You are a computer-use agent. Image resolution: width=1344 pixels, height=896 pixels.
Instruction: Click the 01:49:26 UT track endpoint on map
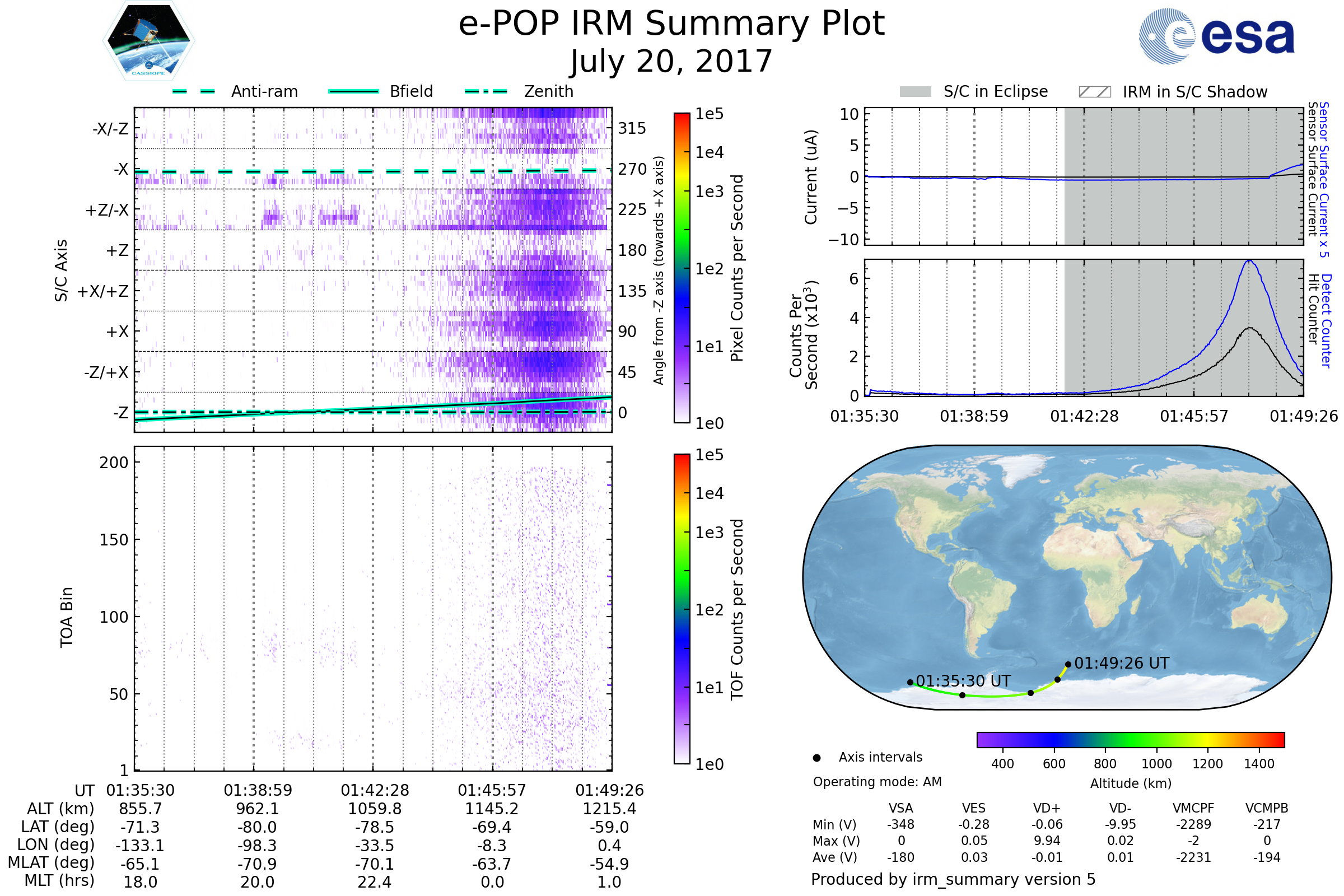(1068, 665)
